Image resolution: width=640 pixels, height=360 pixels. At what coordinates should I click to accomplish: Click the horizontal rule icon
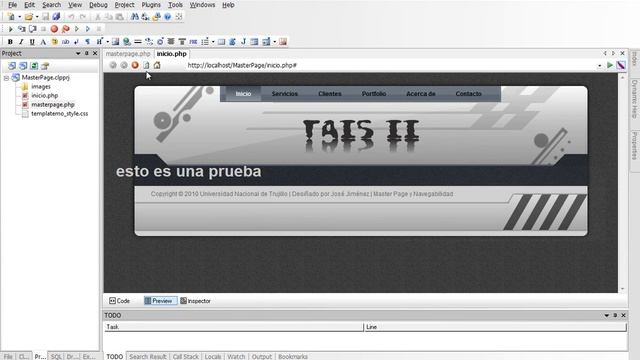click(138, 42)
